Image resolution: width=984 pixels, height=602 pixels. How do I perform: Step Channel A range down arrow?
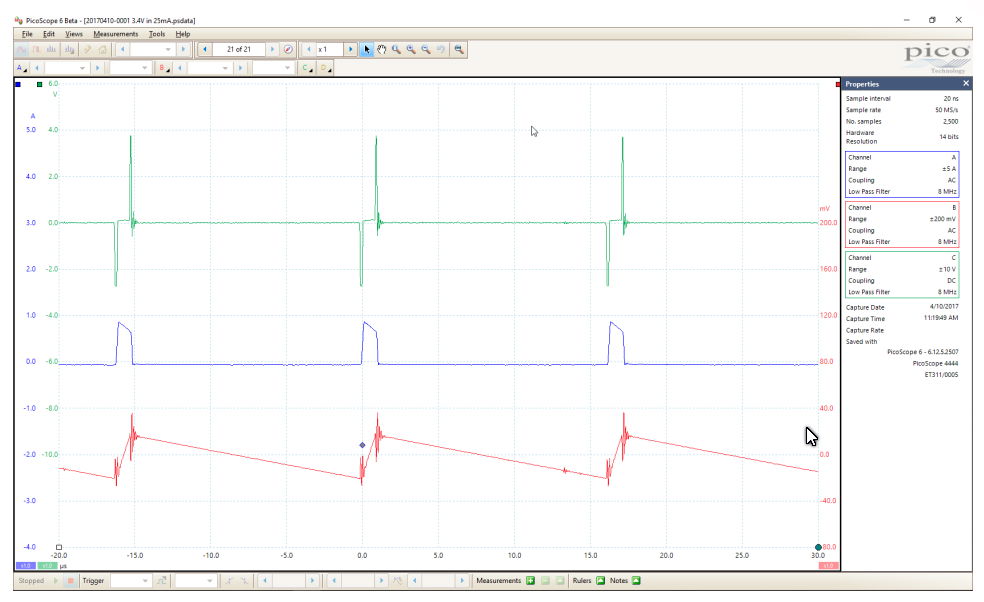pyautogui.click(x=37, y=68)
